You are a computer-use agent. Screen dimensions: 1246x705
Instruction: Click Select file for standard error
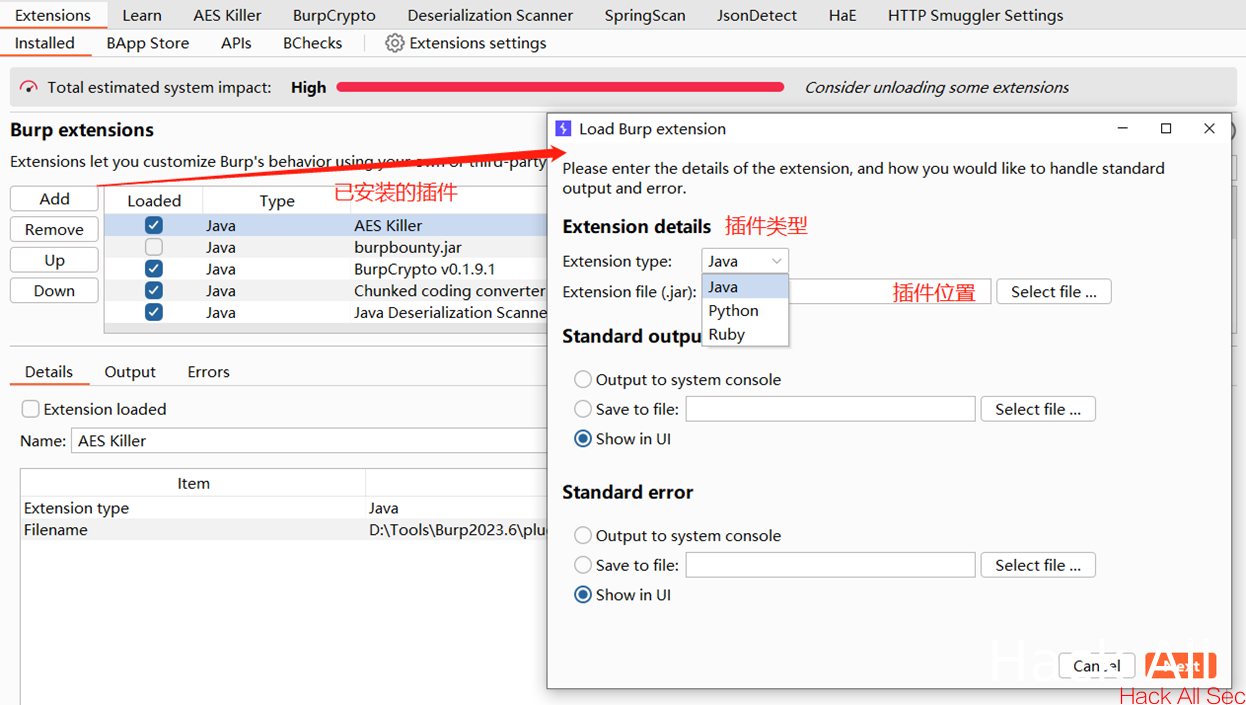(1038, 565)
